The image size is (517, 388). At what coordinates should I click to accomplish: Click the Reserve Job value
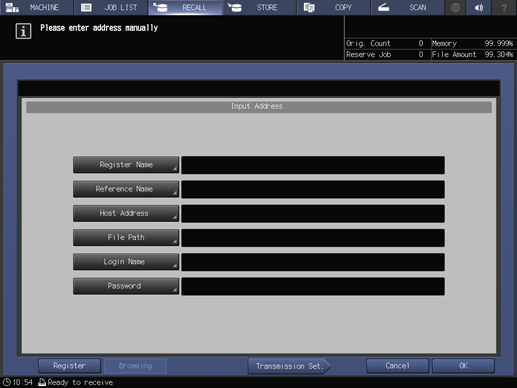tap(421, 55)
